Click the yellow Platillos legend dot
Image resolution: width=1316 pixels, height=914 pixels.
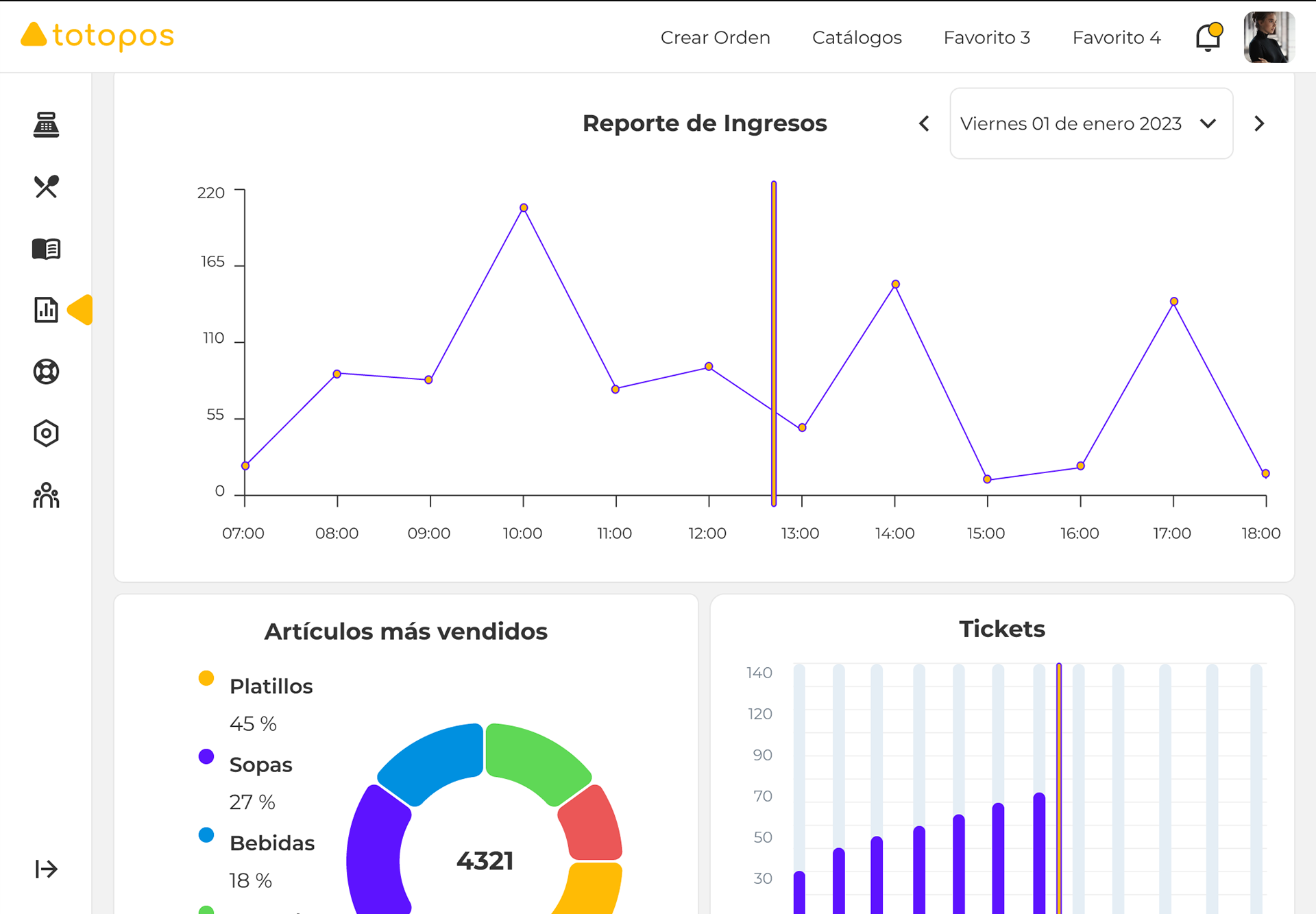pyautogui.click(x=206, y=678)
